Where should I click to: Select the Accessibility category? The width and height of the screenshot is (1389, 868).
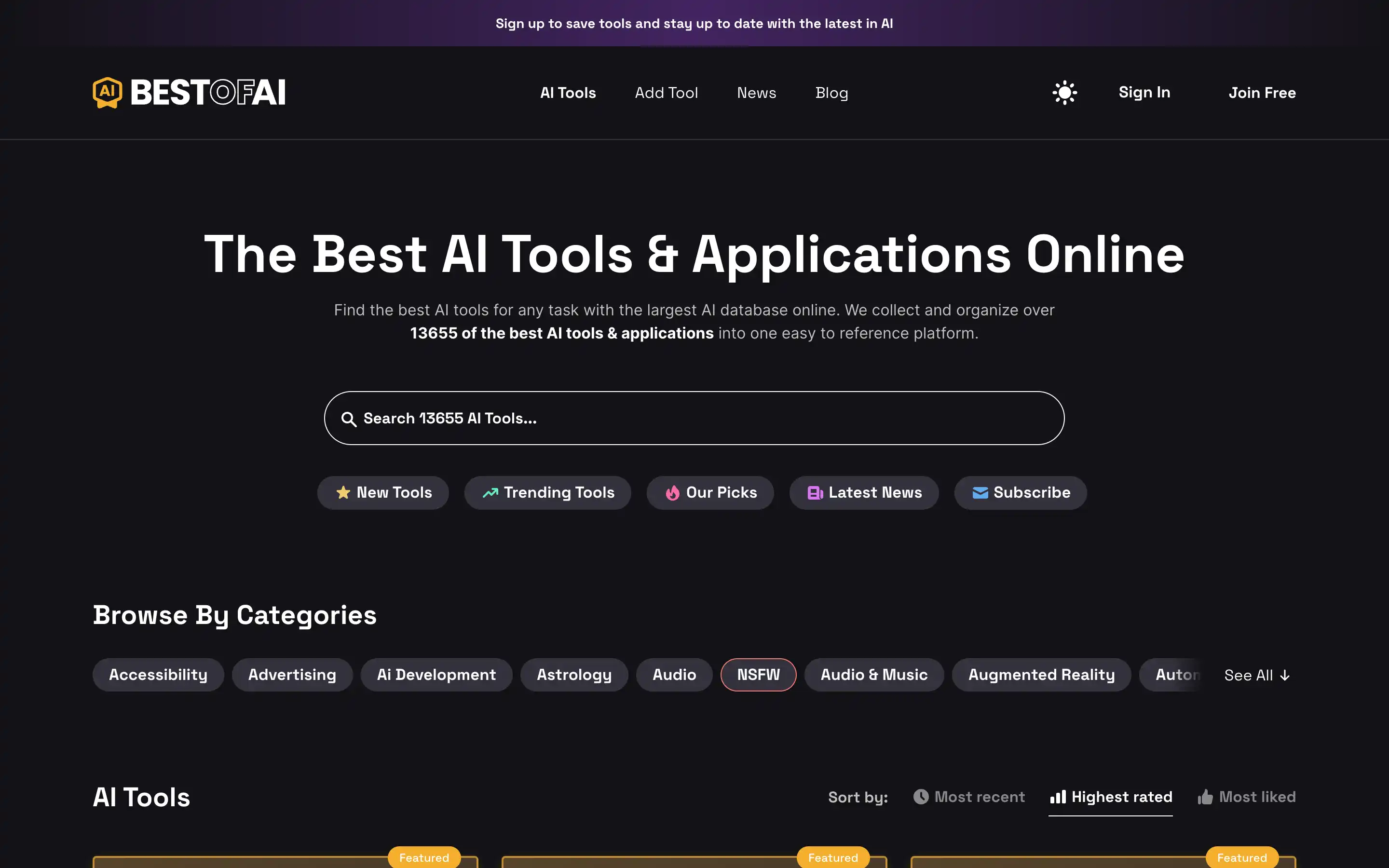[x=158, y=675]
